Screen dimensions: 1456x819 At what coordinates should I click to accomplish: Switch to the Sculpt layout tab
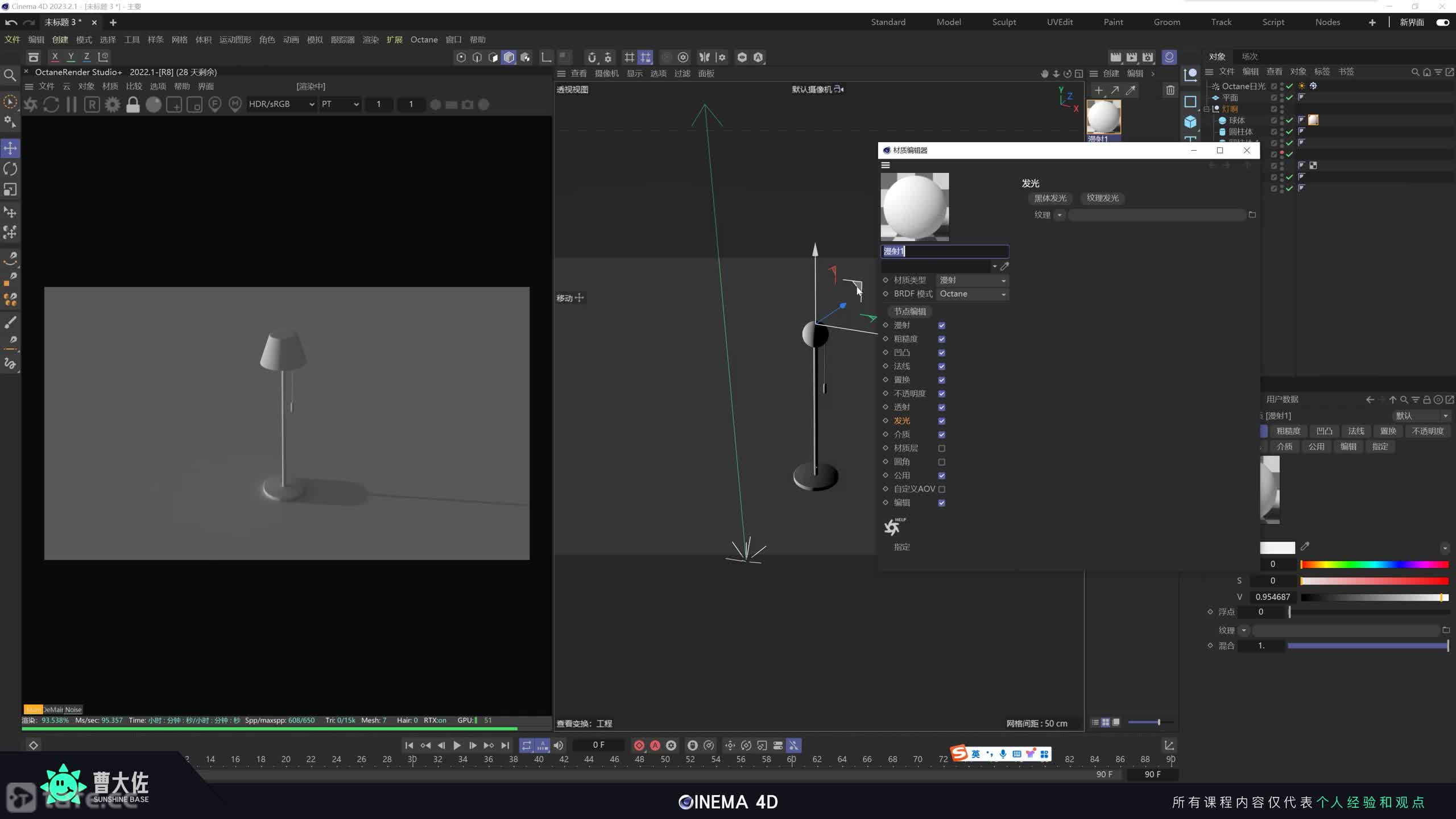click(1004, 22)
